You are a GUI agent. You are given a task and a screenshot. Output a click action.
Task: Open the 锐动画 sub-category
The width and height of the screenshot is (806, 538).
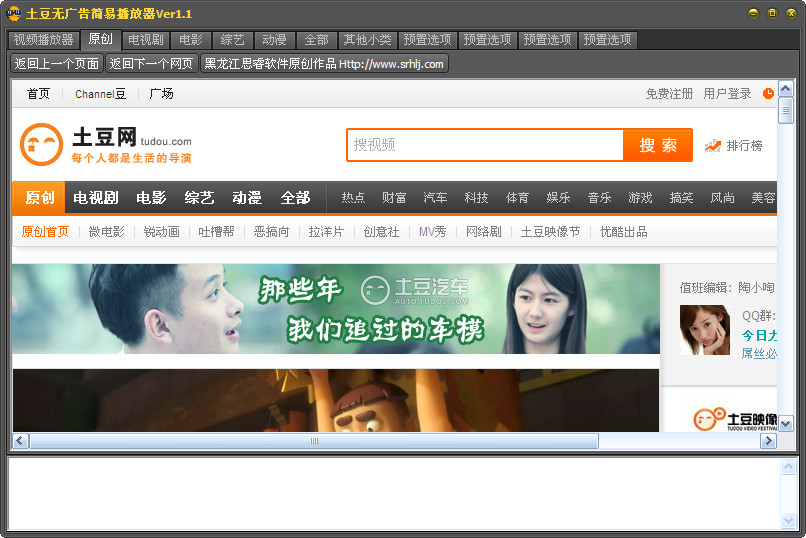pos(161,232)
